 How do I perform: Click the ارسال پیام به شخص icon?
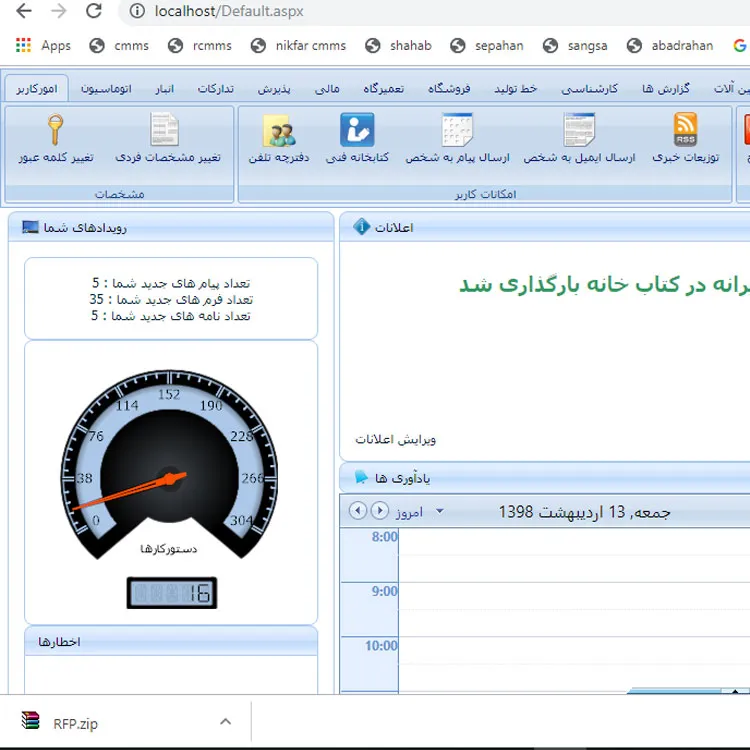click(x=457, y=130)
